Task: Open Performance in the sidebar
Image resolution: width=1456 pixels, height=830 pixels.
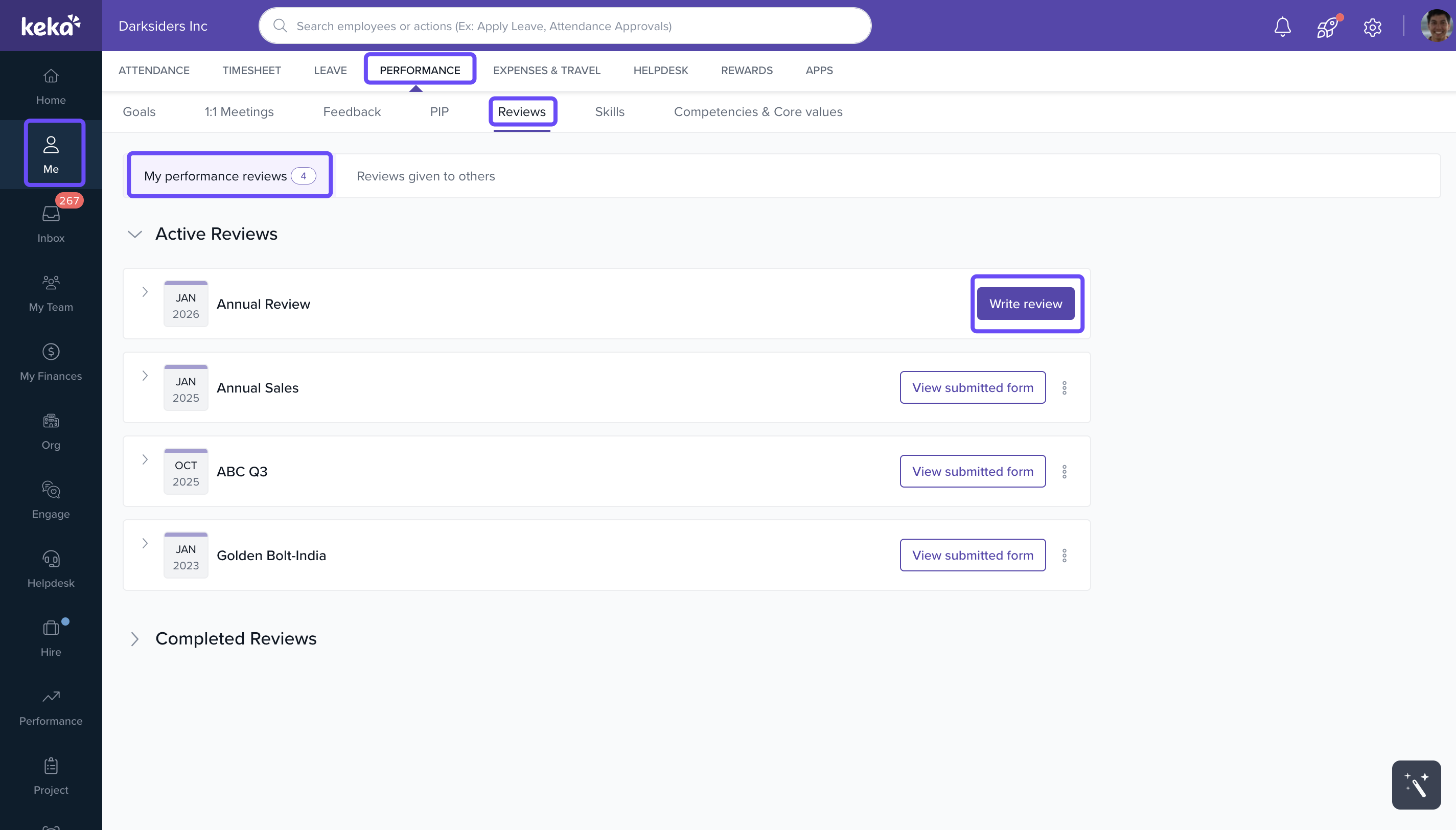Action: (x=51, y=707)
